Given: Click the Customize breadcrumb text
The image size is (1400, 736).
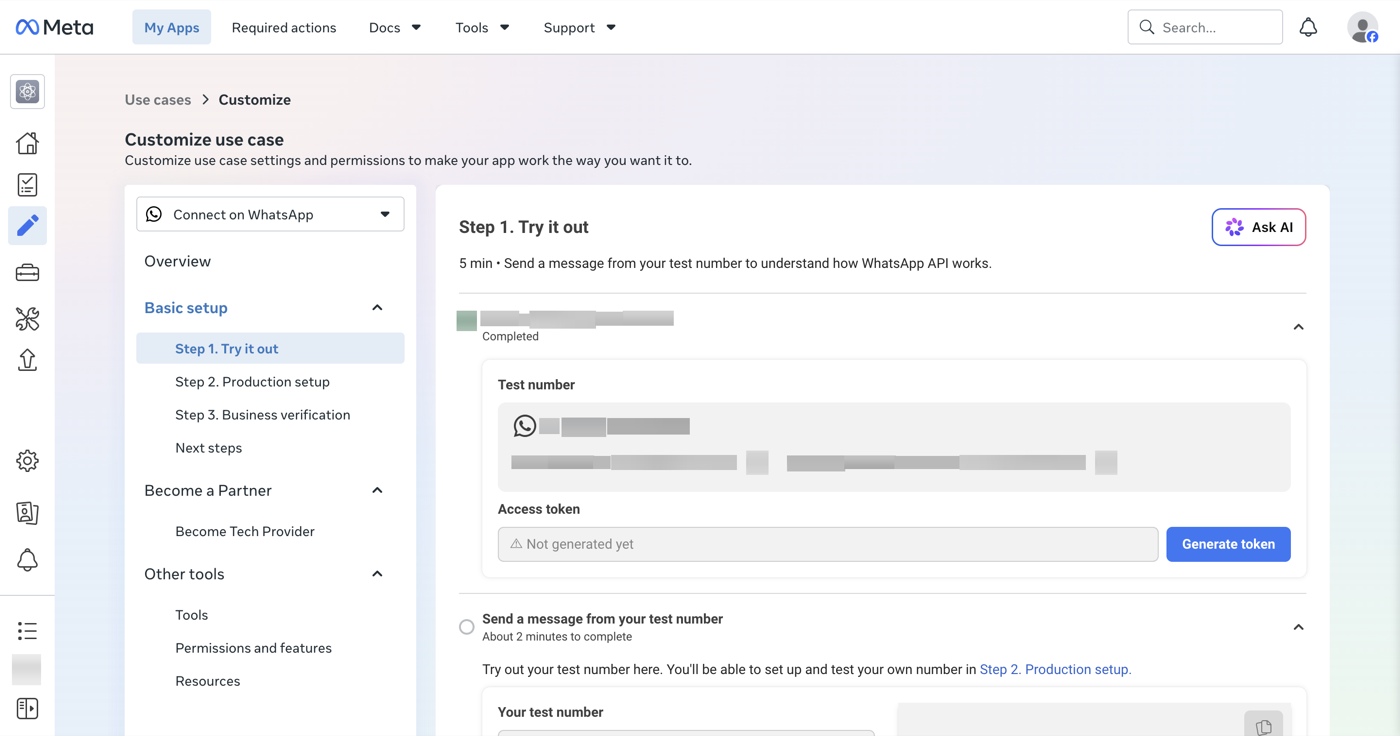Looking at the screenshot, I should 255,100.
